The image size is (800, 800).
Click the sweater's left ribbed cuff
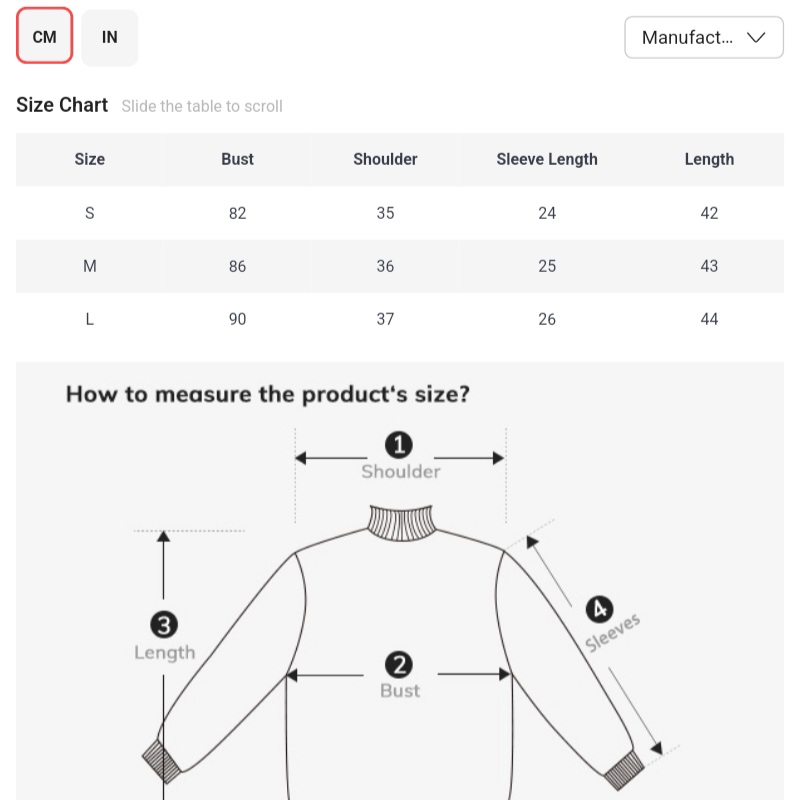point(160,761)
